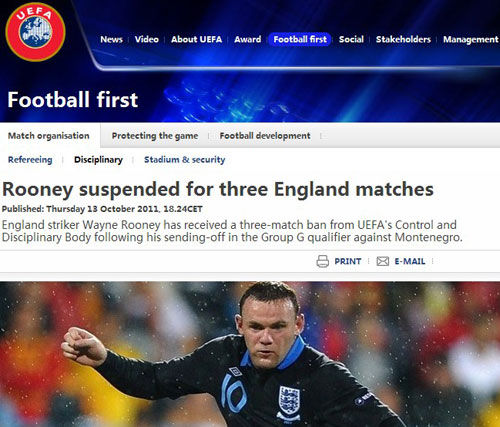Switch to the Match organisation tab
Screen dimensions: 500x427
pyautogui.click(x=49, y=136)
